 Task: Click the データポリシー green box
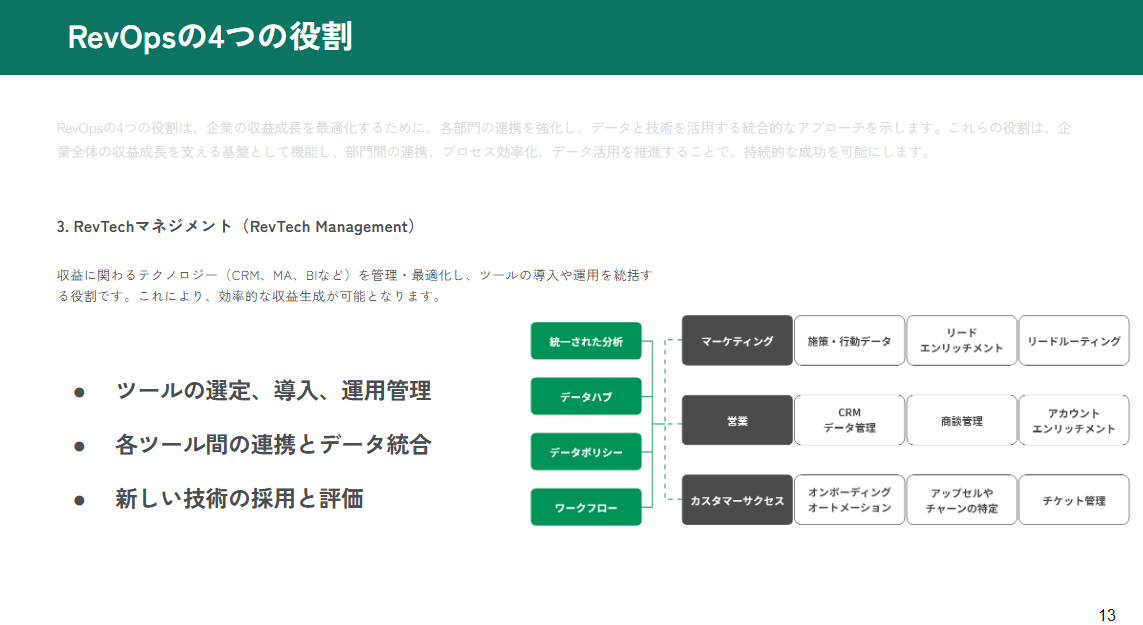pos(585,452)
